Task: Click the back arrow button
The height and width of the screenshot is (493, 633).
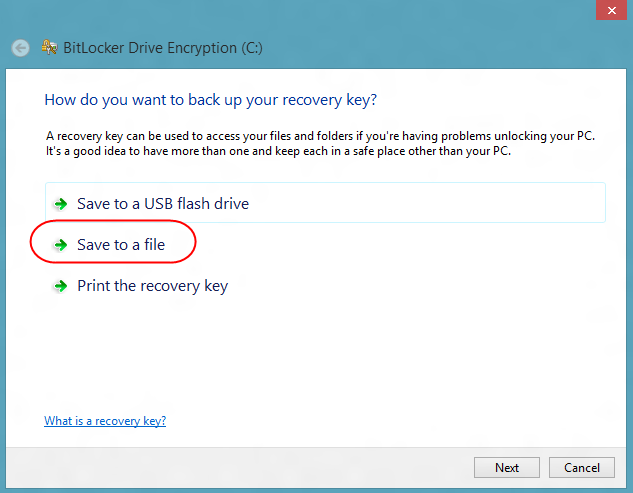Action: tap(20, 47)
